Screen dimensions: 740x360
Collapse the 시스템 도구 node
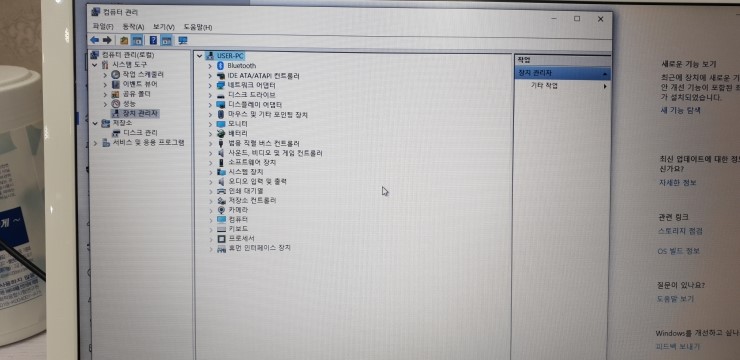click(x=95, y=65)
